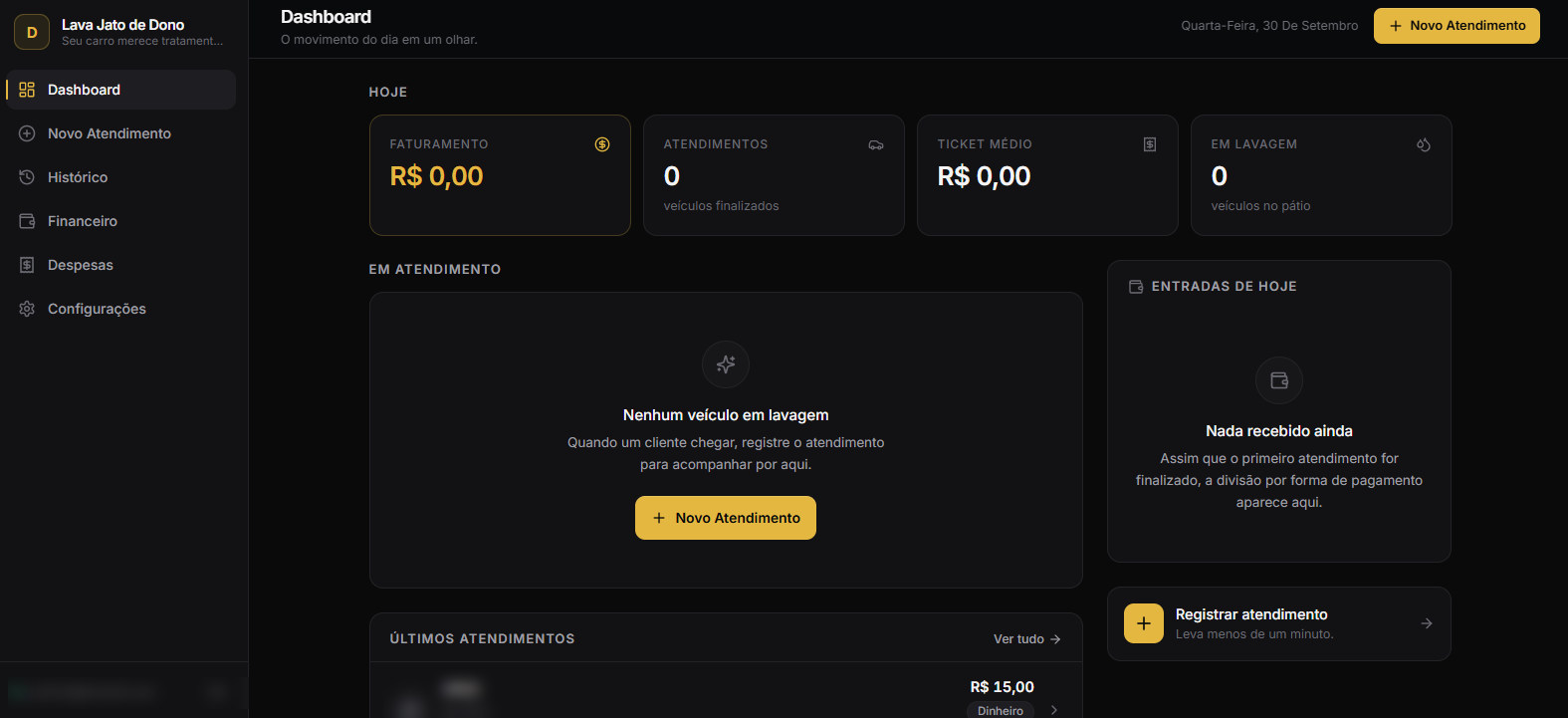Click the Ticket Médio card
1568x718 pixels.
point(1047,175)
